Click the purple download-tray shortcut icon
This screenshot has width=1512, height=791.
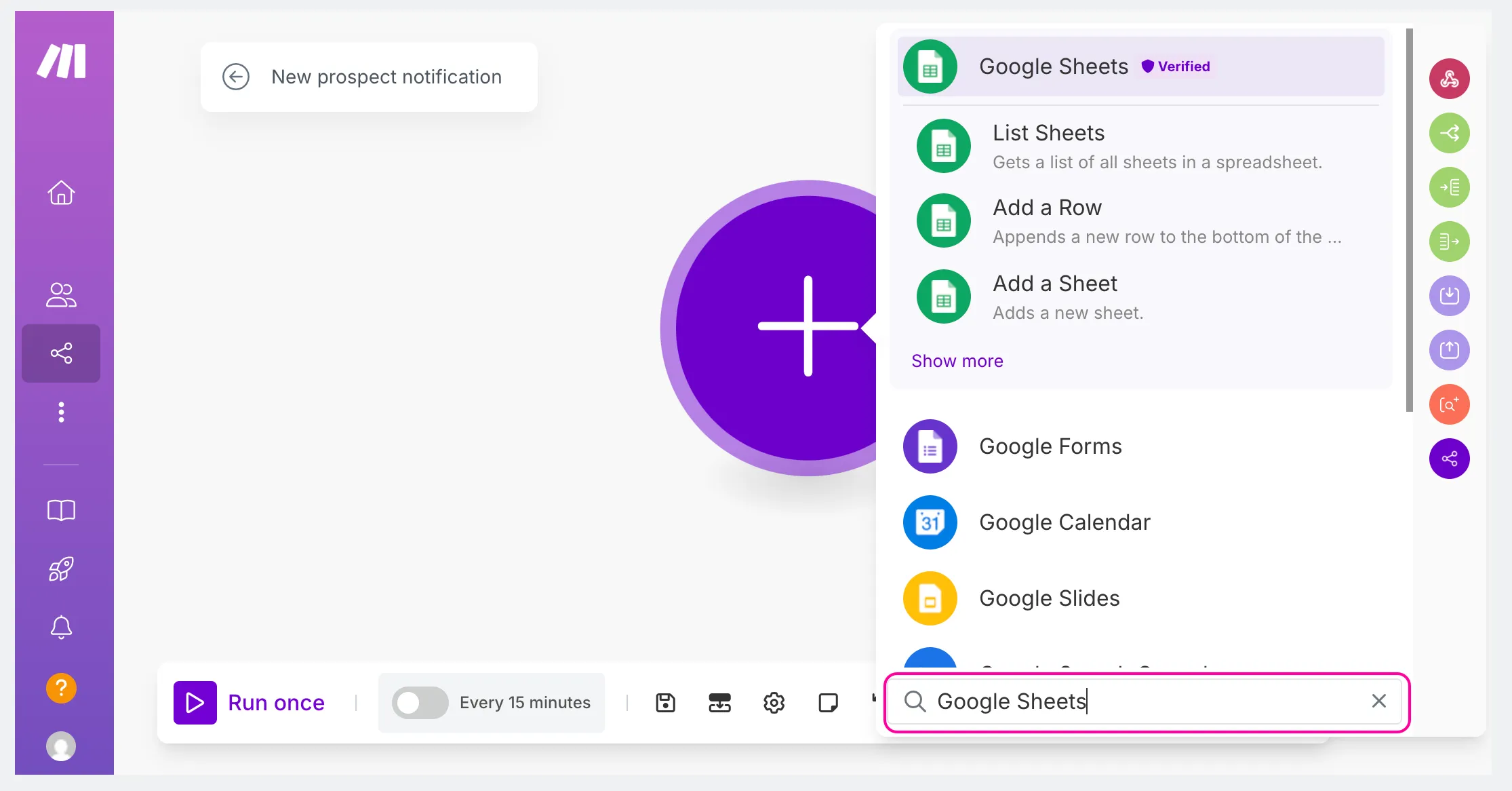1450,296
